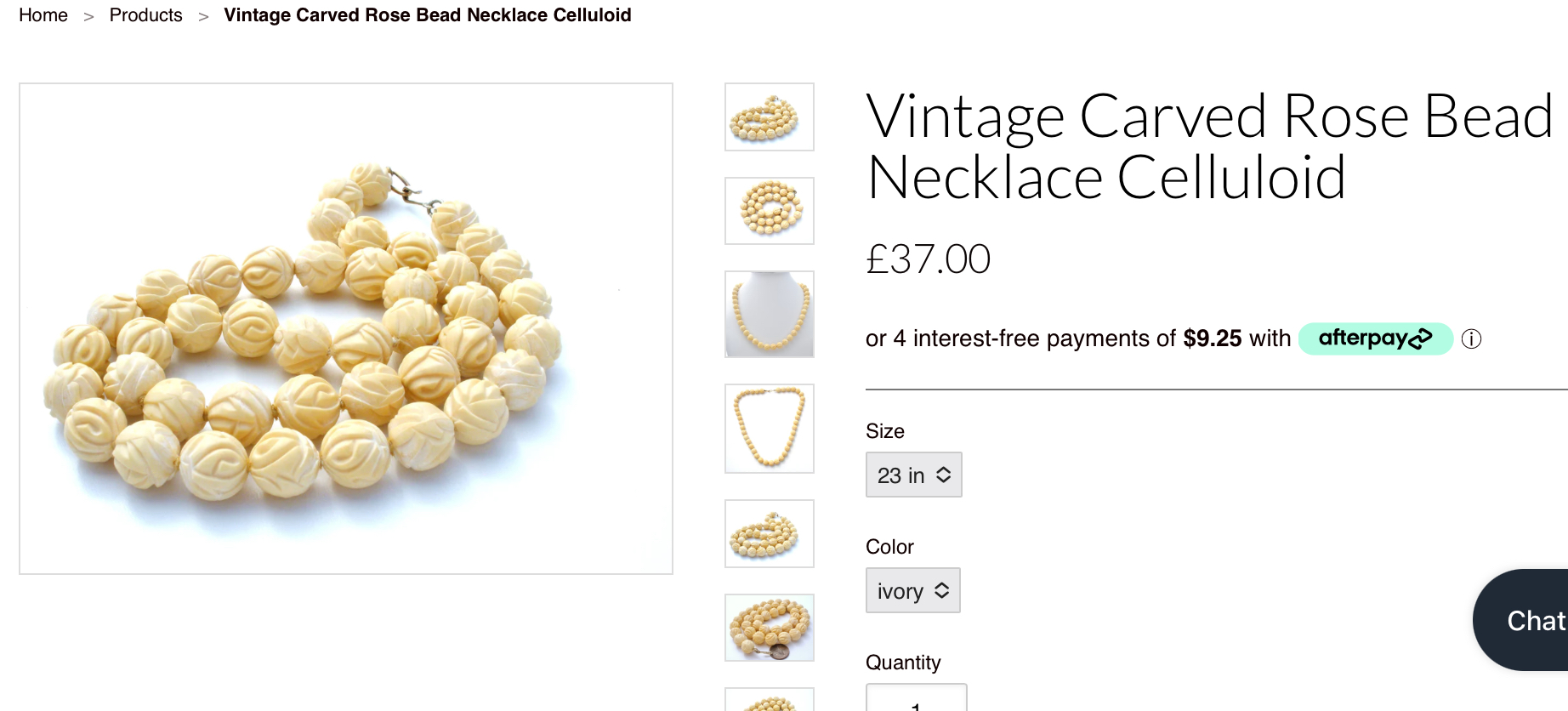Select the fifth gallery thumbnail, below the flat-laid necklace
Viewport: 1568px width, 711px height.
click(x=769, y=533)
